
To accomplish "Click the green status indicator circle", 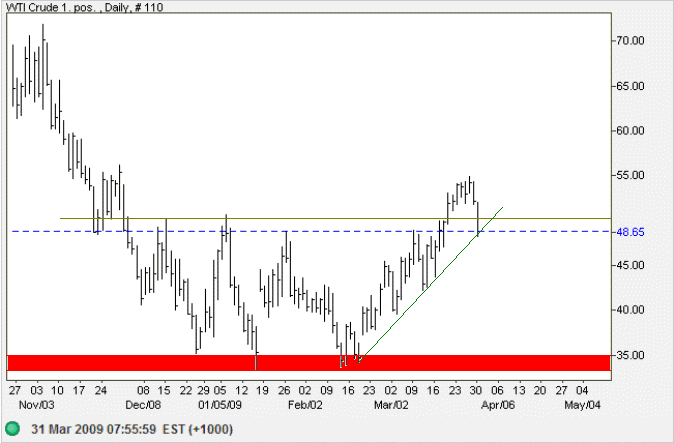I will click(x=13, y=428).
